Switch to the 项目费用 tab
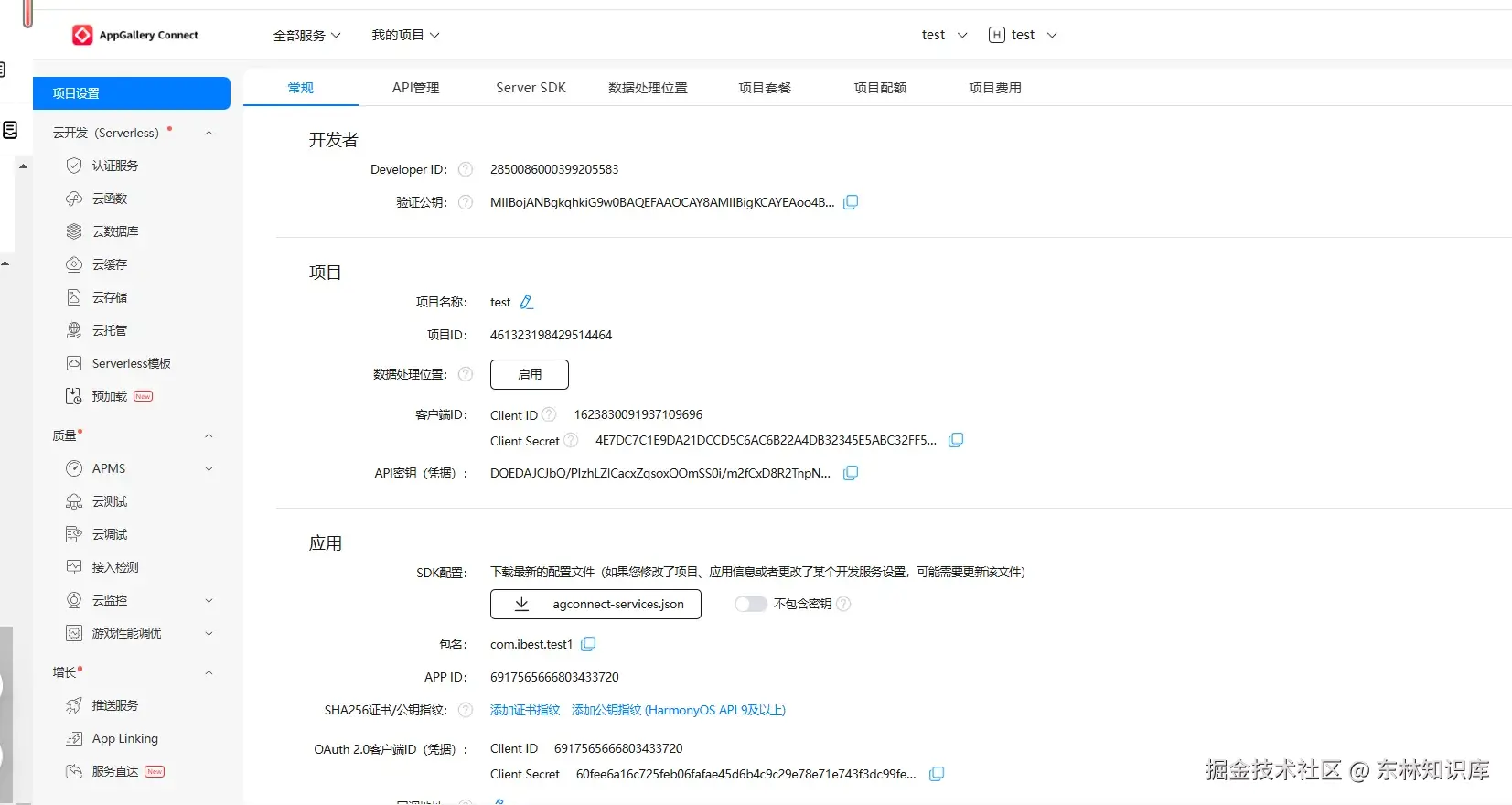Screen dimensions: 1512x805 (995, 88)
